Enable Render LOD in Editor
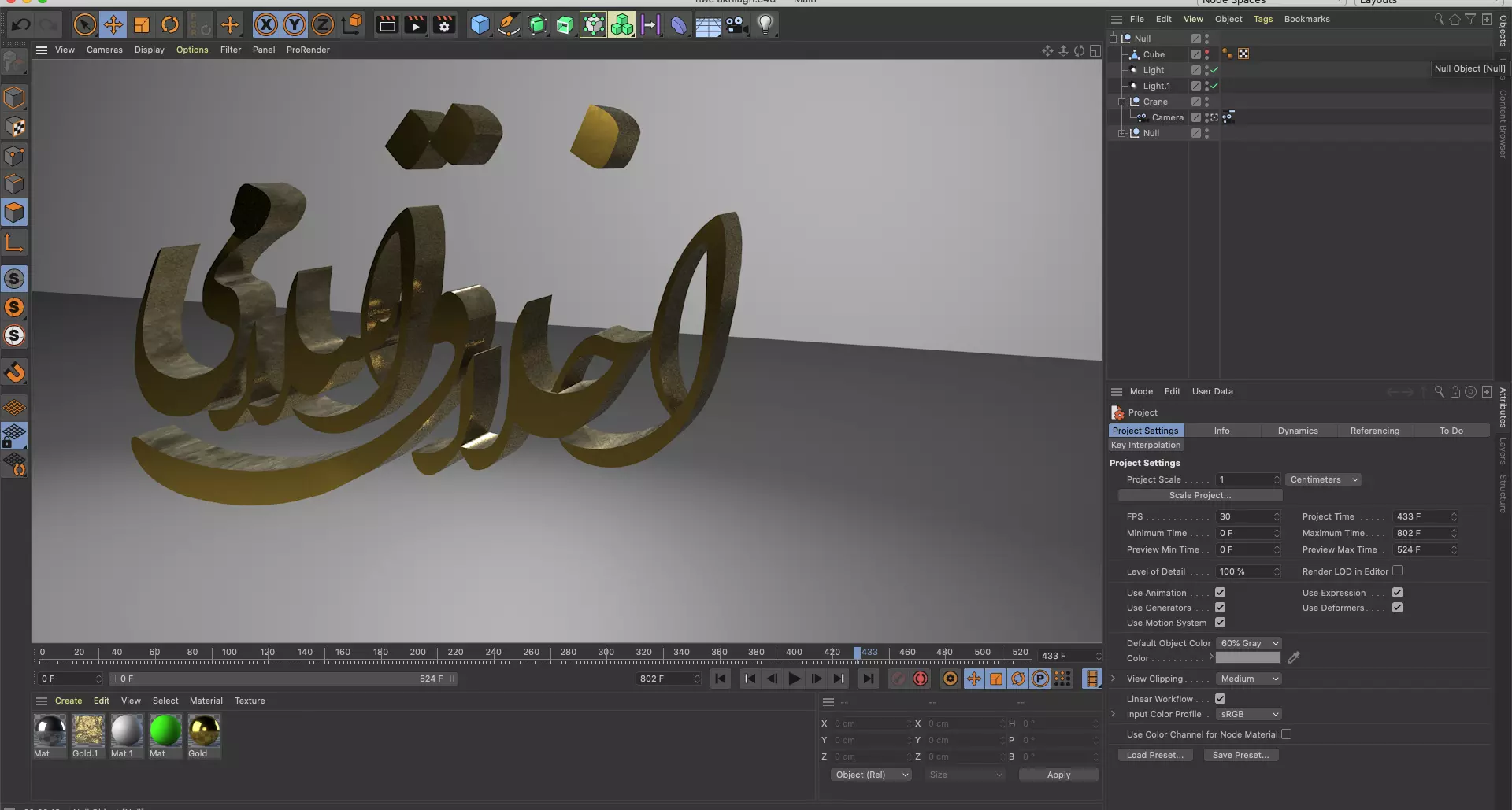The height and width of the screenshot is (810, 1512). coord(1397,571)
